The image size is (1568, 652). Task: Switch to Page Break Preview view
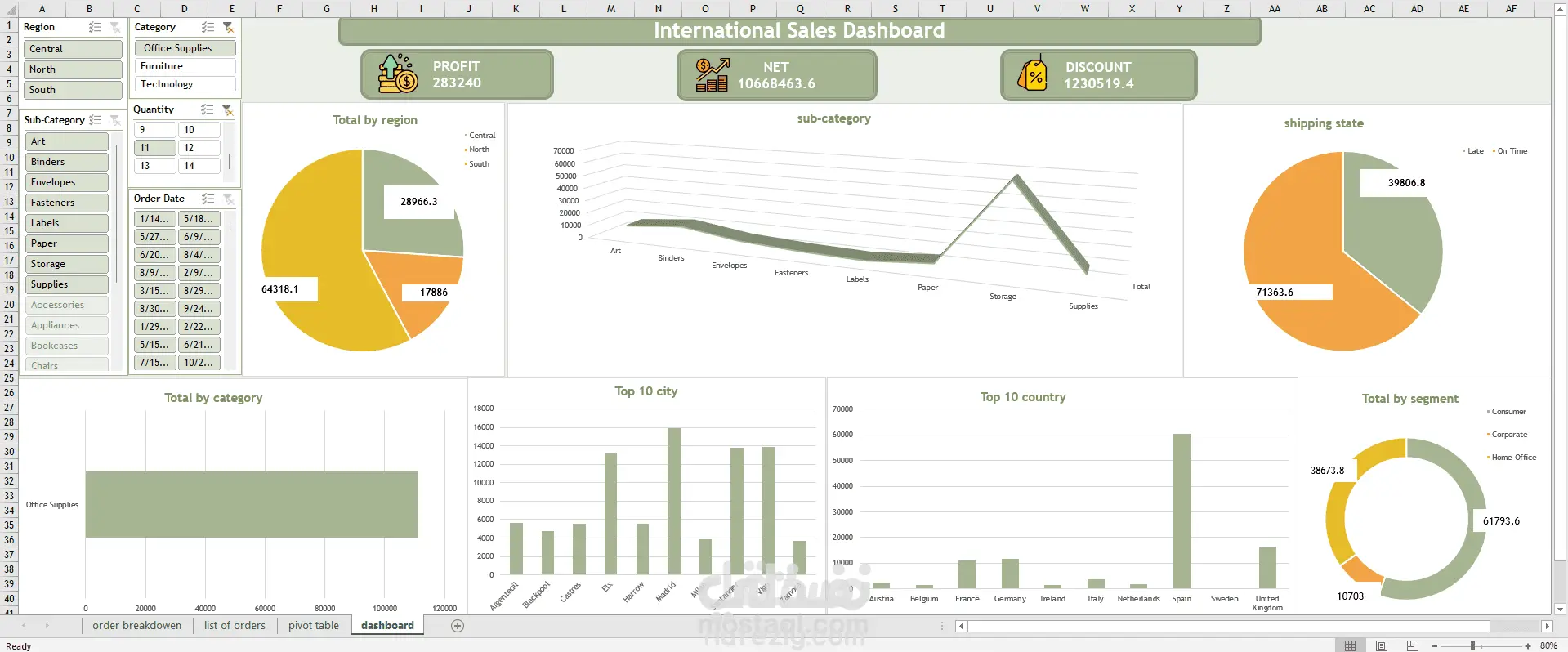[x=1412, y=645]
